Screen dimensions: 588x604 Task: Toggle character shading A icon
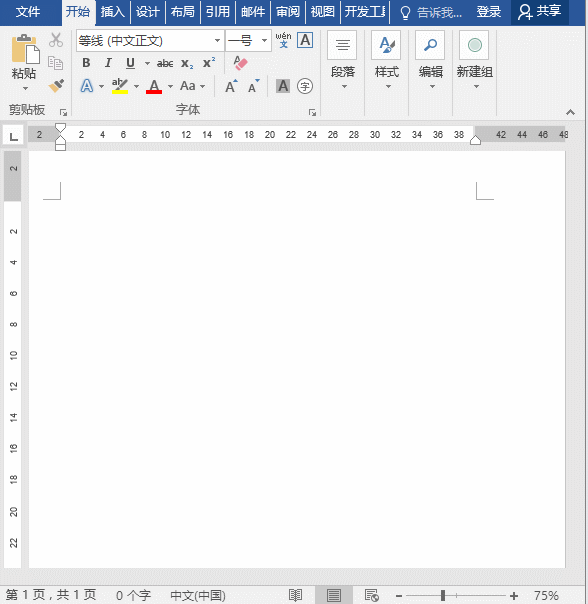point(283,86)
